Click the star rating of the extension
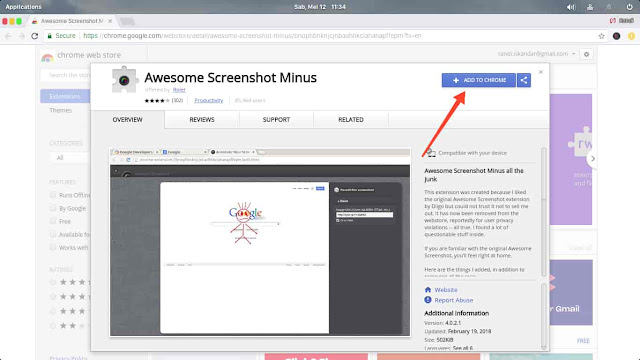The height and width of the screenshot is (360, 640). [157, 100]
